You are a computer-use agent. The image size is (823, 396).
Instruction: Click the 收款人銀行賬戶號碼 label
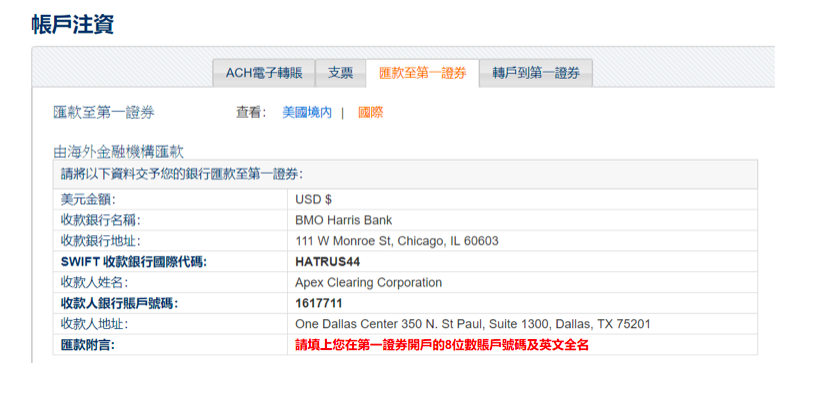point(119,304)
